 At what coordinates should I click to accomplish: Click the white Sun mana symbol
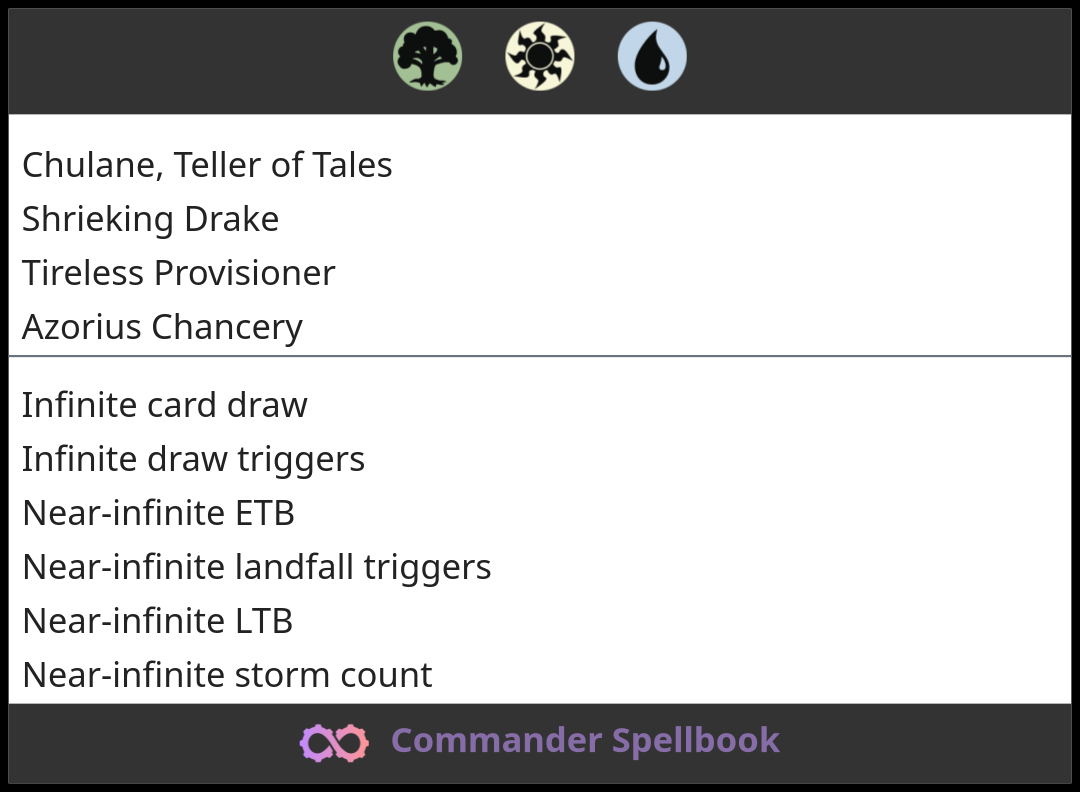pyautogui.click(x=540, y=57)
